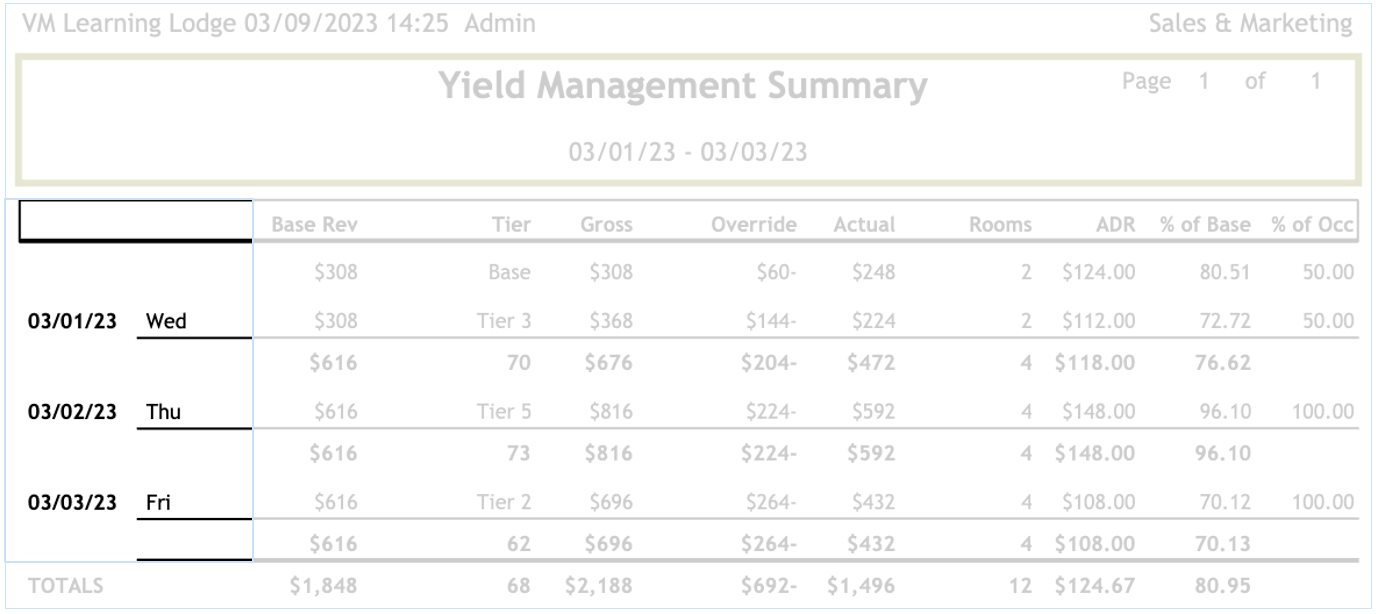The width and height of the screenshot is (1376, 614).
Task: Click the Sales & Marketing heading
Action: click(x=1250, y=24)
